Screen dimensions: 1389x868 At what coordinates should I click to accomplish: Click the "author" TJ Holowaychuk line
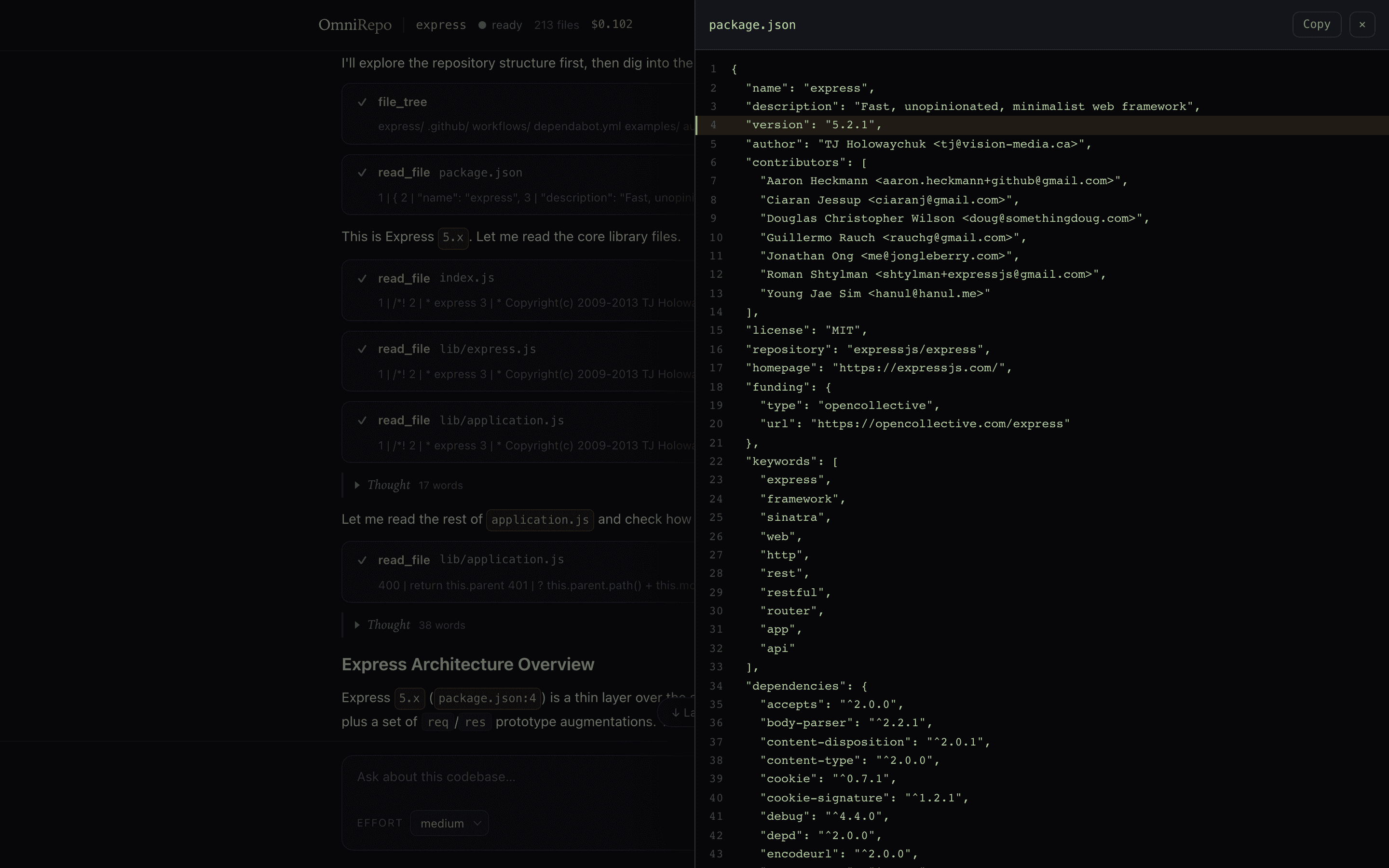[1042, 144]
